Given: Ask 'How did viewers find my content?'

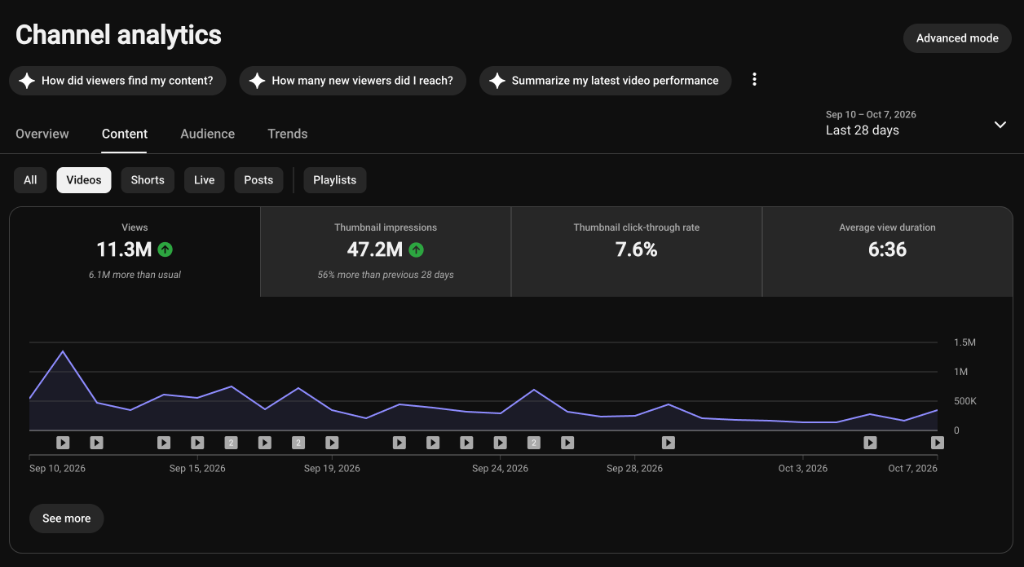Looking at the screenshot, I should tap(118, 81).
